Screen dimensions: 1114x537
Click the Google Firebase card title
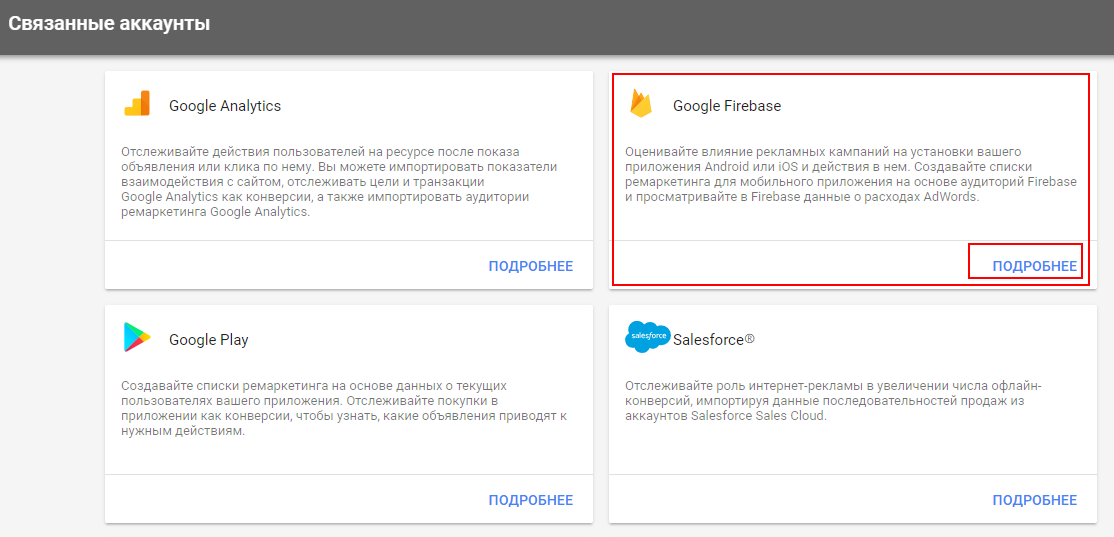point(727,107)
